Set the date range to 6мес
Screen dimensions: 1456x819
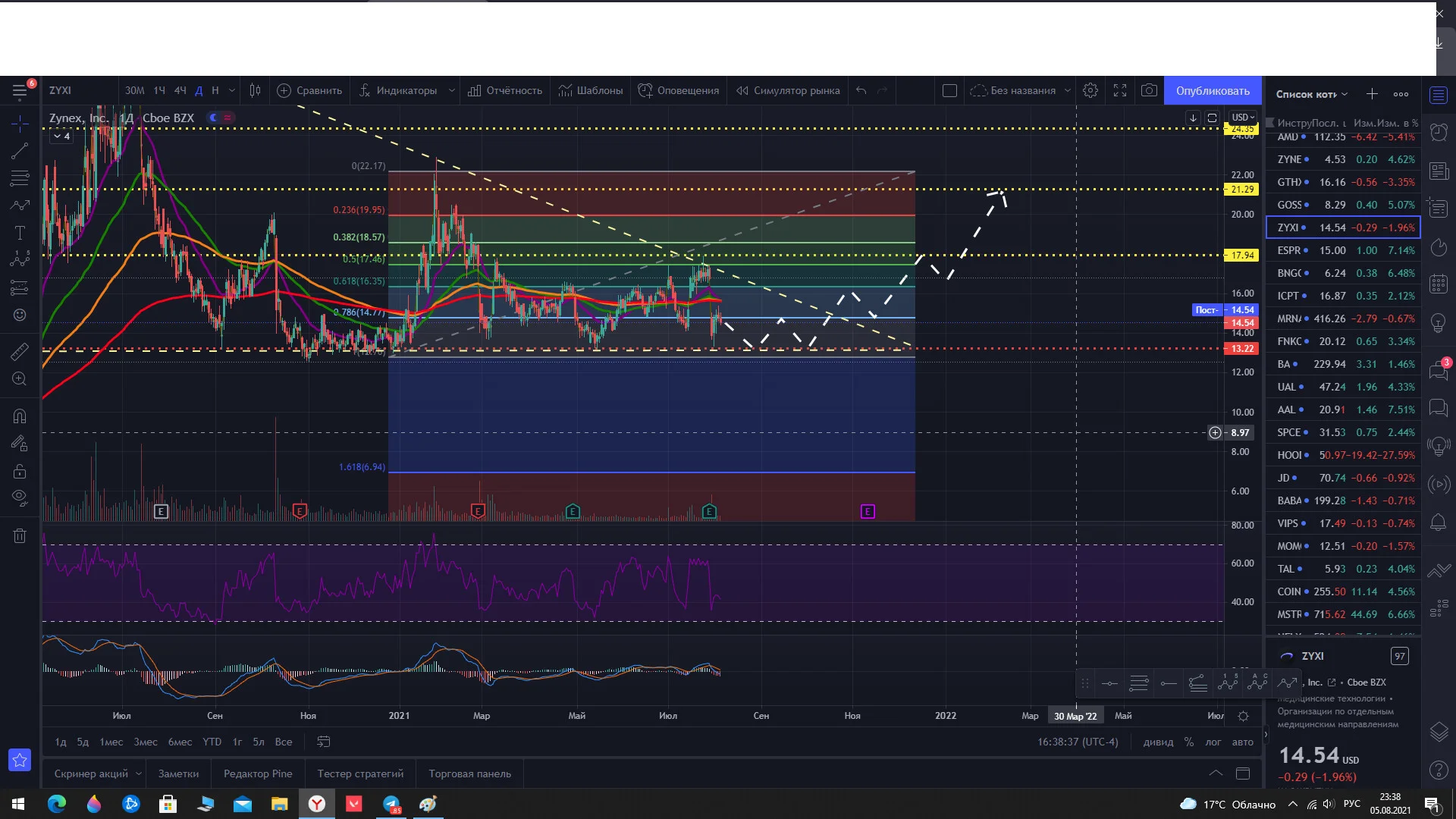click(x=180, y=742)
